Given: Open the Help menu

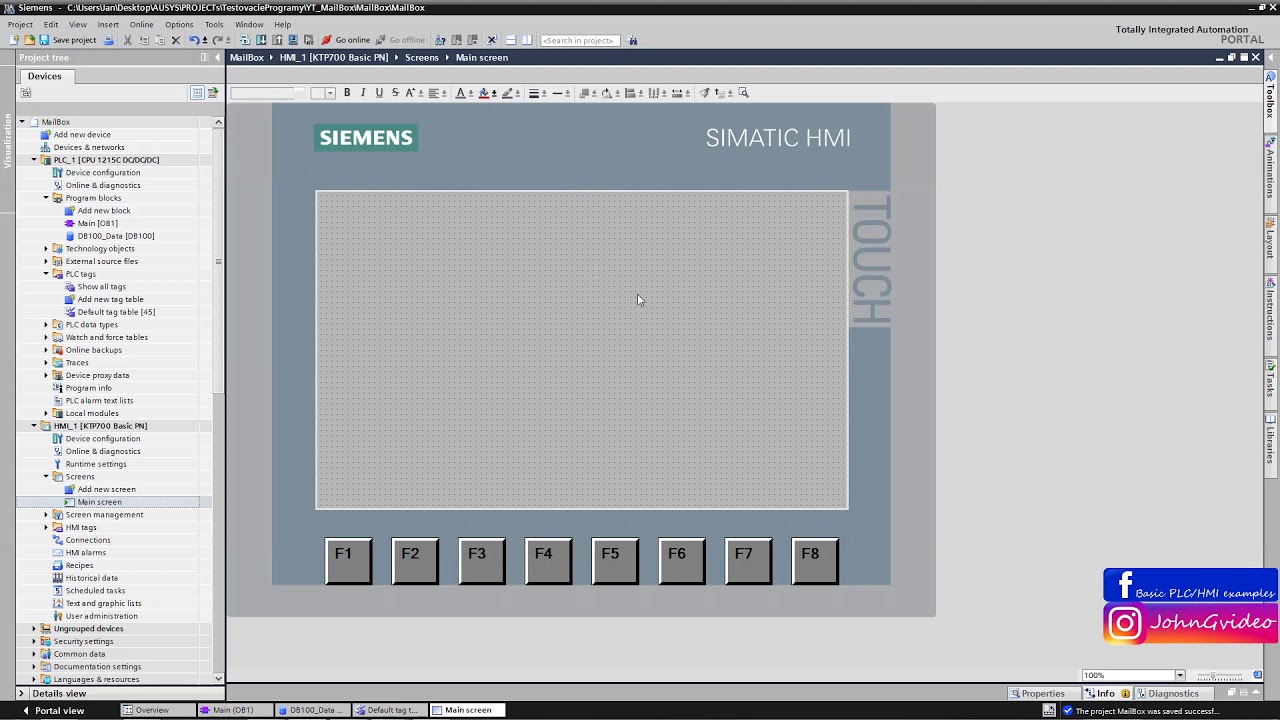Looking at the screenshot, I should (x=282, y=24).
